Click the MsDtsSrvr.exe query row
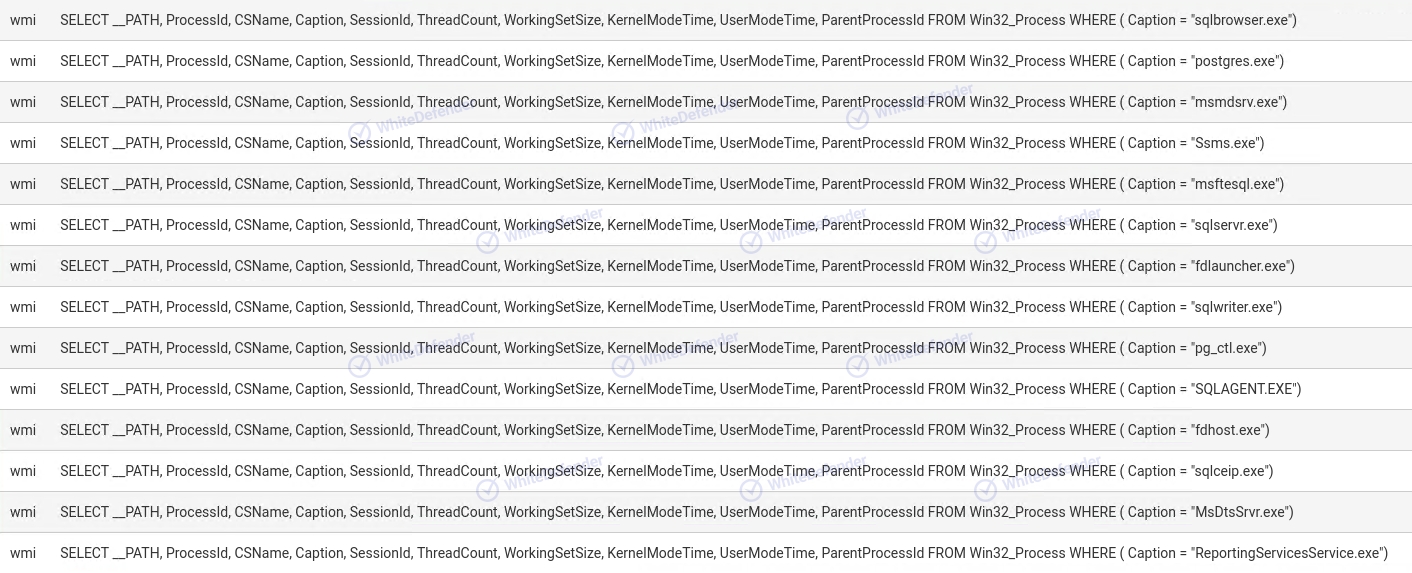The image size is (1412, 573). tap(706, 512)
